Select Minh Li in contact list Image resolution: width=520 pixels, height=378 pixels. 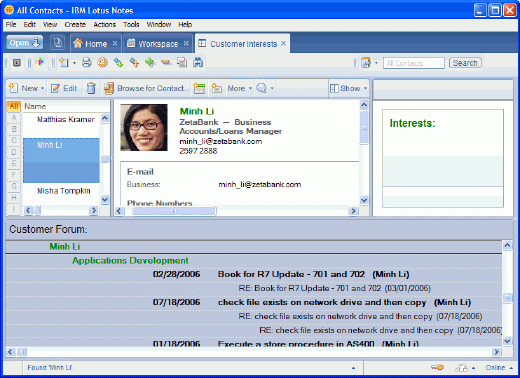pyautogui.click(x=61, y=160)
